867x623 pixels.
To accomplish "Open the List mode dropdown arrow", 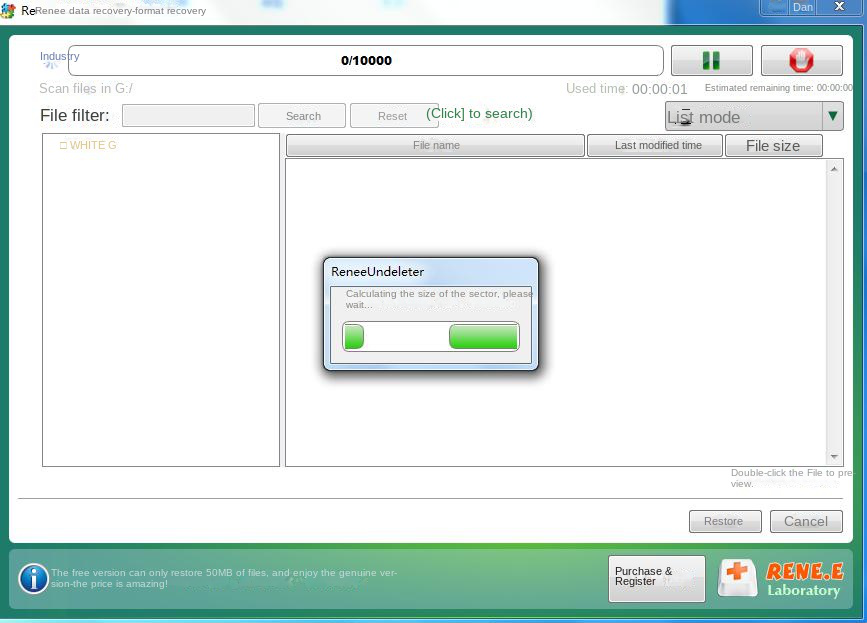I will 833,116.
